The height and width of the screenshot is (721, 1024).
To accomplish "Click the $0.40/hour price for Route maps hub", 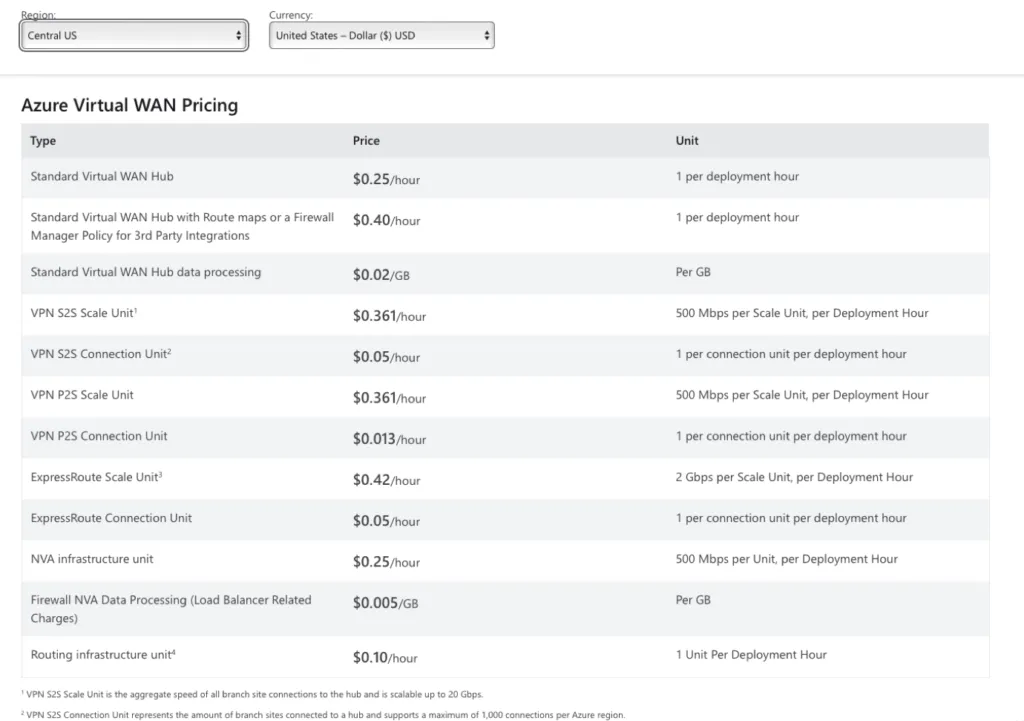I will pos(386,220).
